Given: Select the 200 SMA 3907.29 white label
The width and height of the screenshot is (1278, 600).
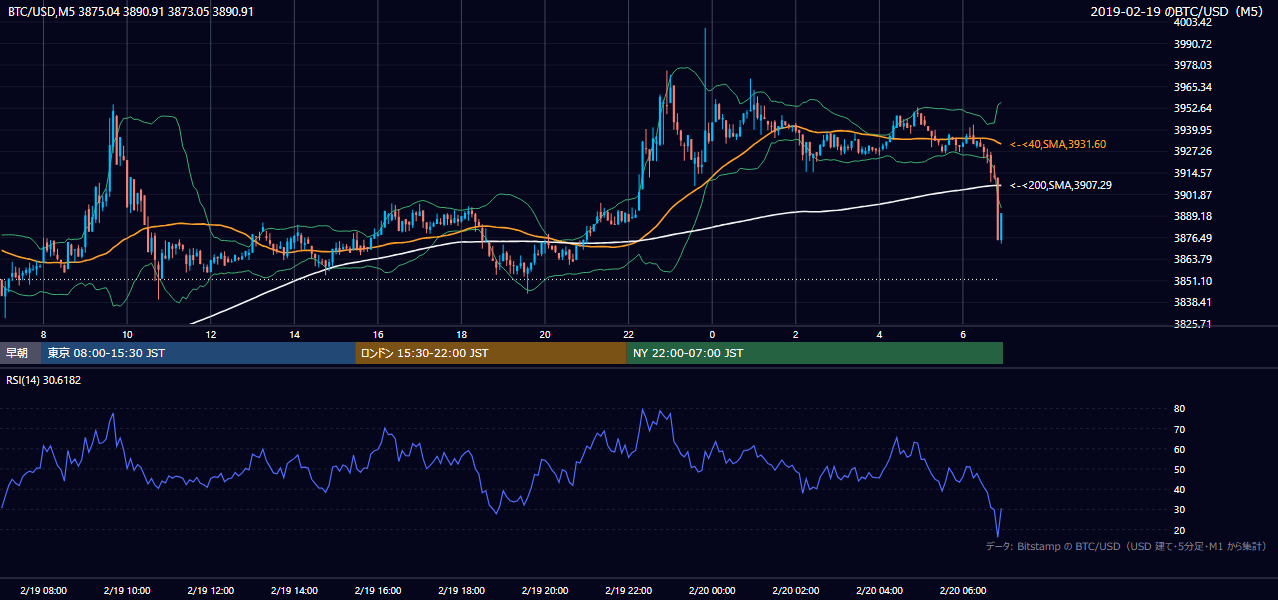Looking at the screenshot, I should tap(1060, 185).
